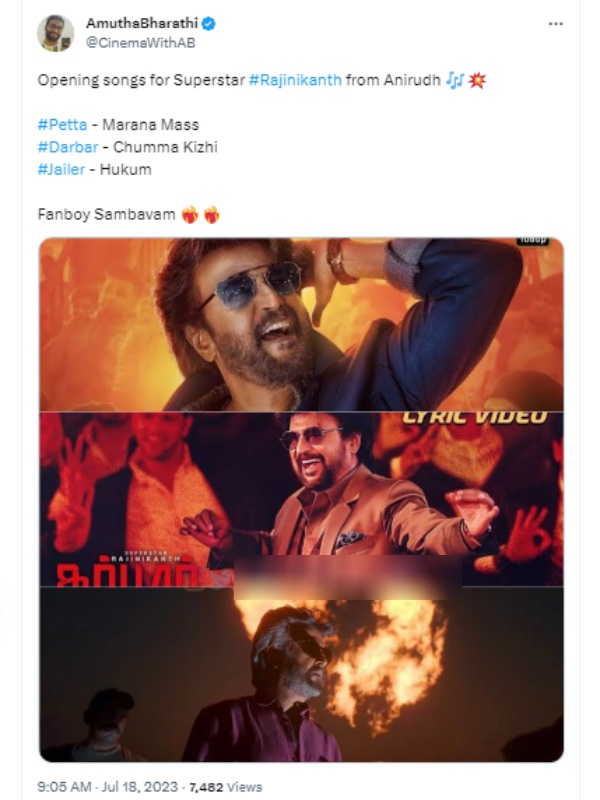The width and height of the screenshot is (600, 800).
Task: Open the bottom Hukum fire image
Action: pos(300,670)
